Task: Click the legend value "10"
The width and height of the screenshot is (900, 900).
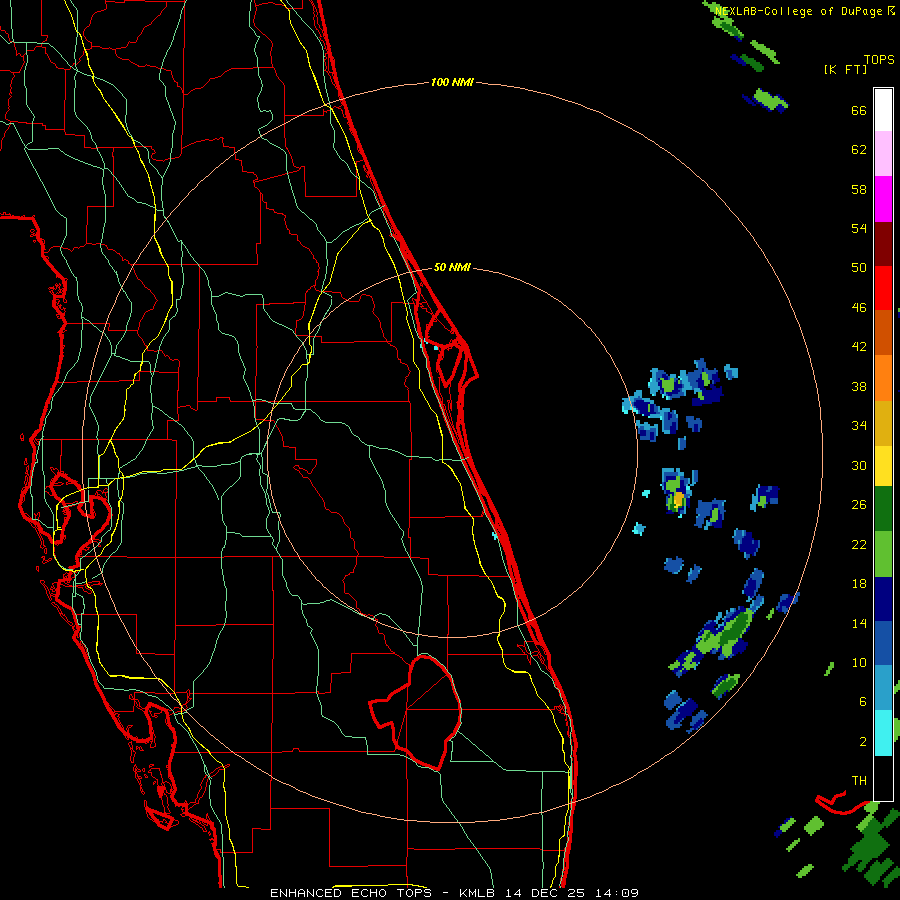Action: (x=859, y=662)
